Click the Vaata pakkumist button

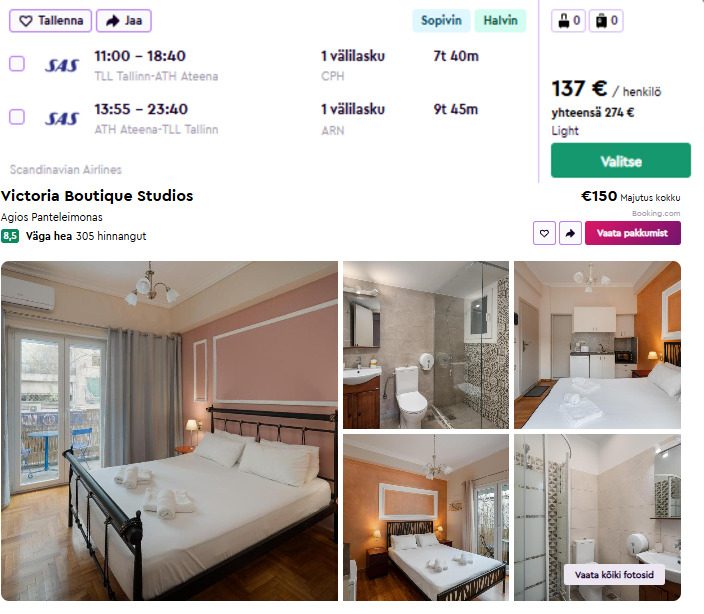coord(633,233)
